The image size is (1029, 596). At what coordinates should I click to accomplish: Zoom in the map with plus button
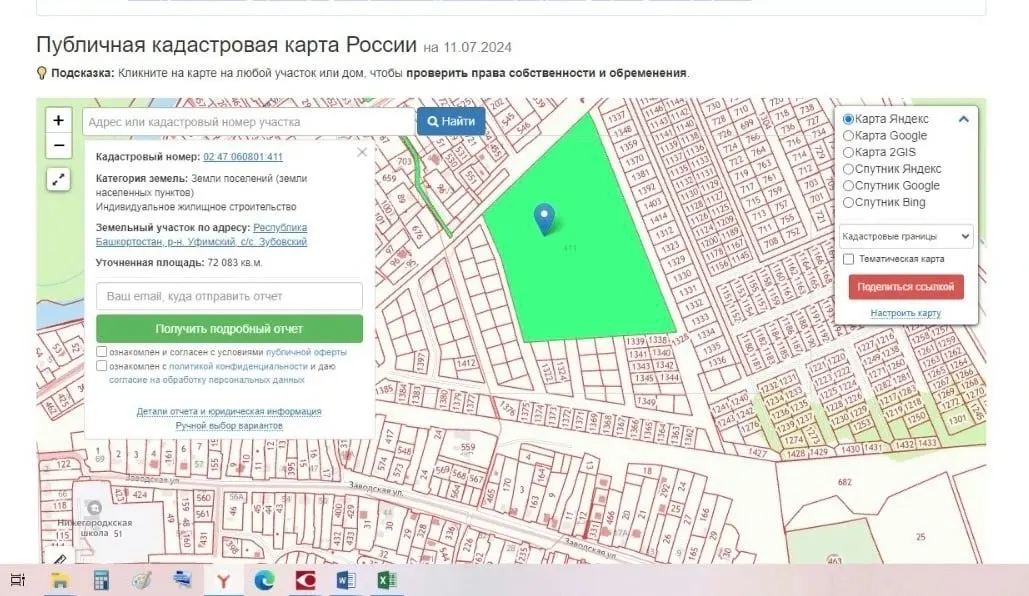coord(58,121)
